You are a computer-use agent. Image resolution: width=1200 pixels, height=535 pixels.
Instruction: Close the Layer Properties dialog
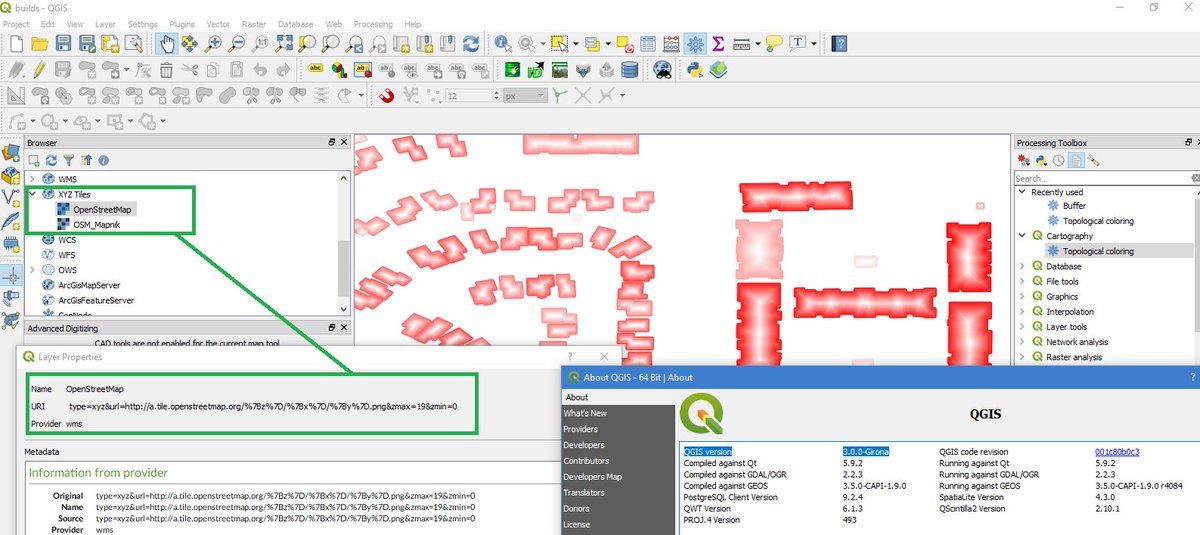click(604, 356)
